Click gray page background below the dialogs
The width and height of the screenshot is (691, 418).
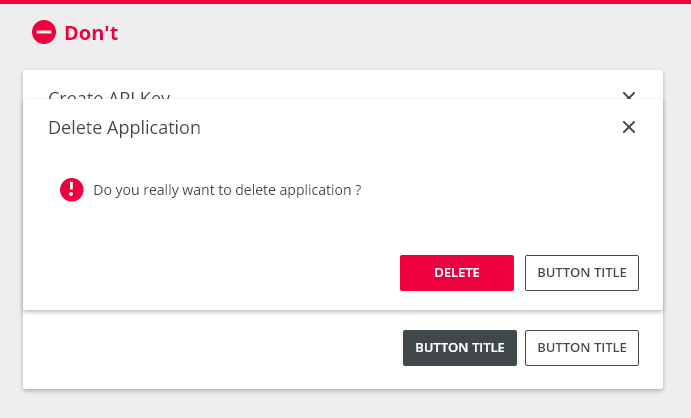click(x=346, y=404)
